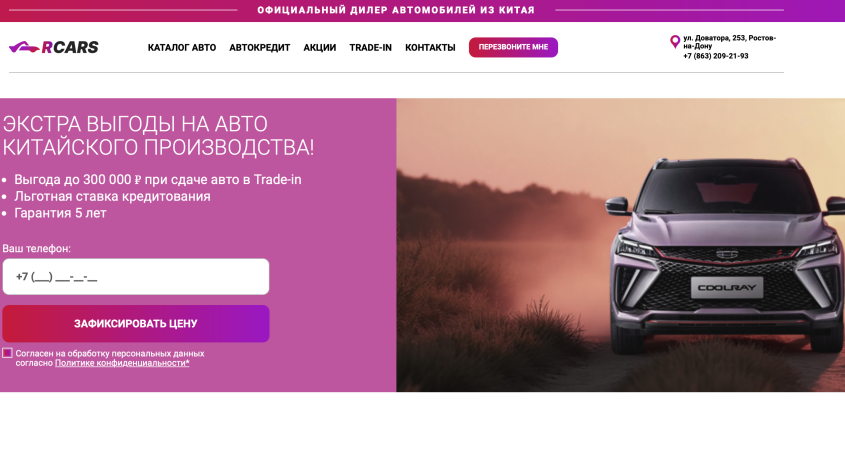Viewport: 845px width, 455px height.
Task: Click the RCARS logo
Action: tap(54, 47)
